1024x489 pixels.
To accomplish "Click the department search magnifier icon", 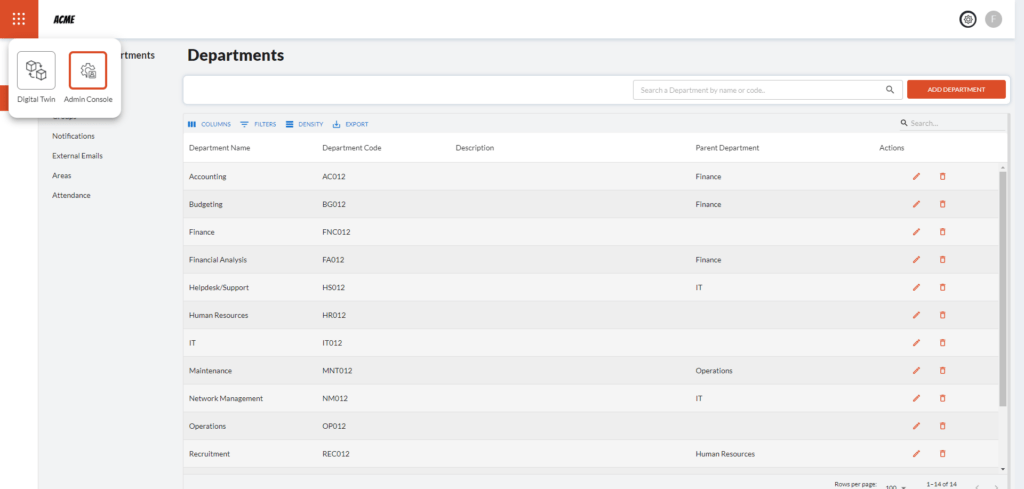I will [x=890, y=90].
